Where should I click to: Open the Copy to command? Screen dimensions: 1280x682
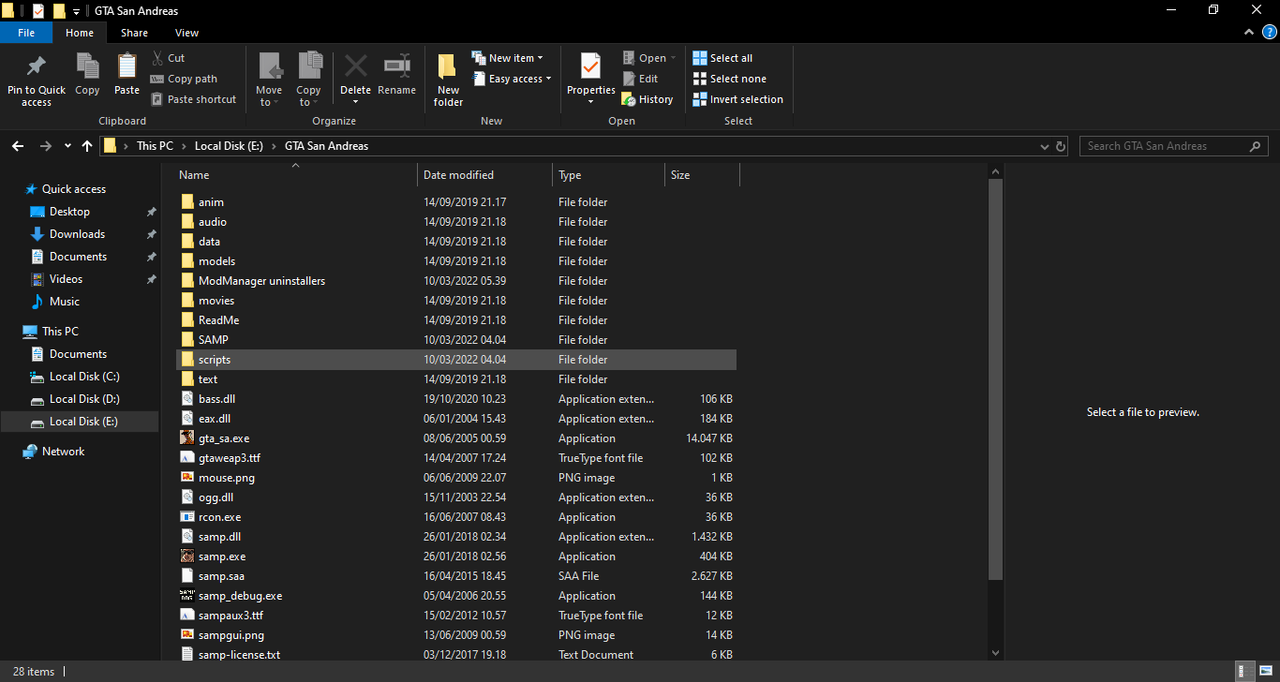[x=309, y=80]
